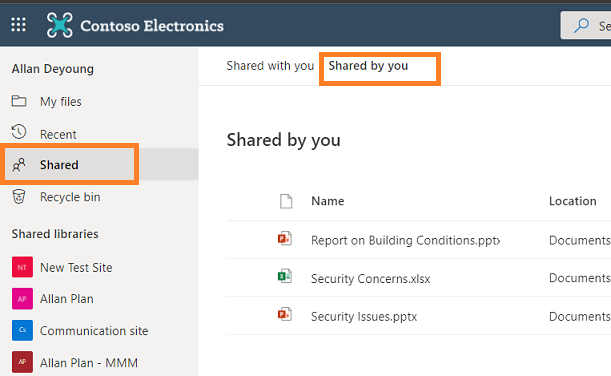Open Allan Plan - MMM library
The width and height of the screenshot is (611, 376).
click(x=89, y=363)
